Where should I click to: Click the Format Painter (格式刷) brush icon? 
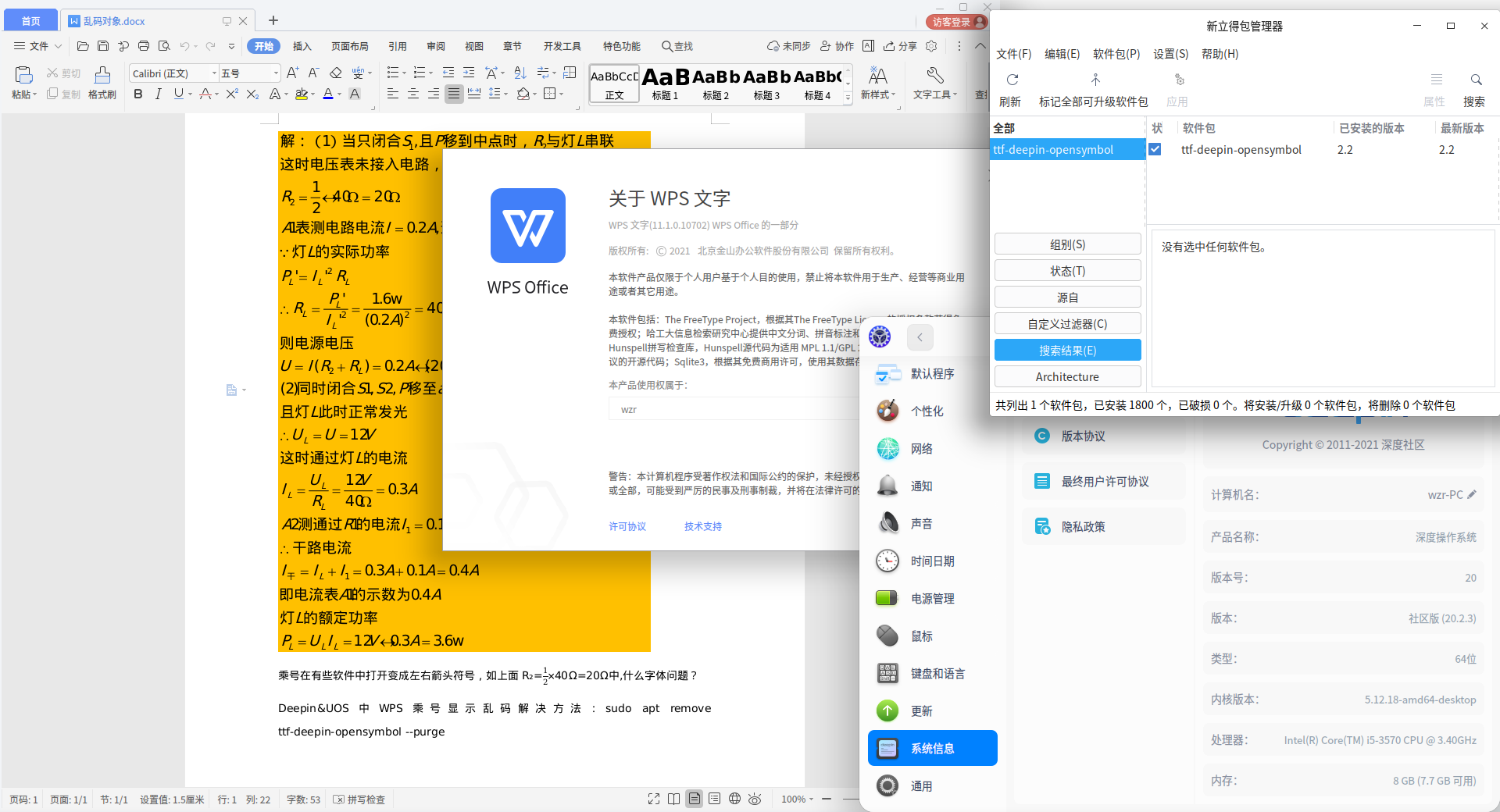click(x=102, y=74)
